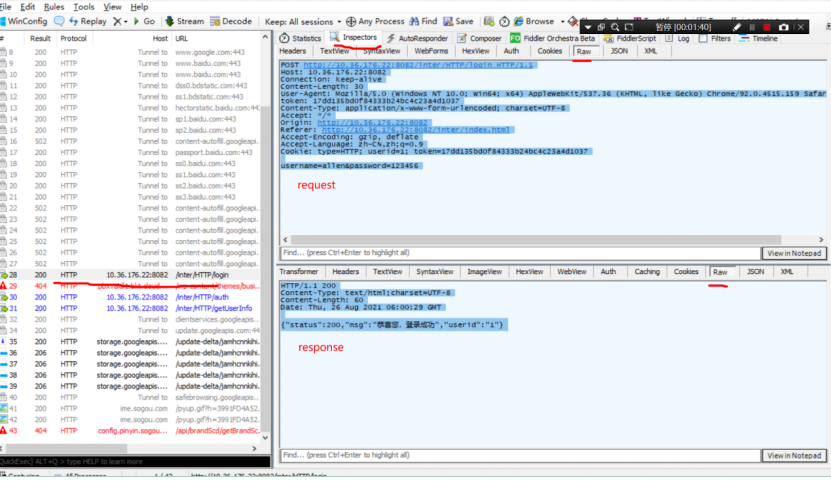Launch Browse with the IE icon
The image size is (831, 481).
(x=534, y=21)
